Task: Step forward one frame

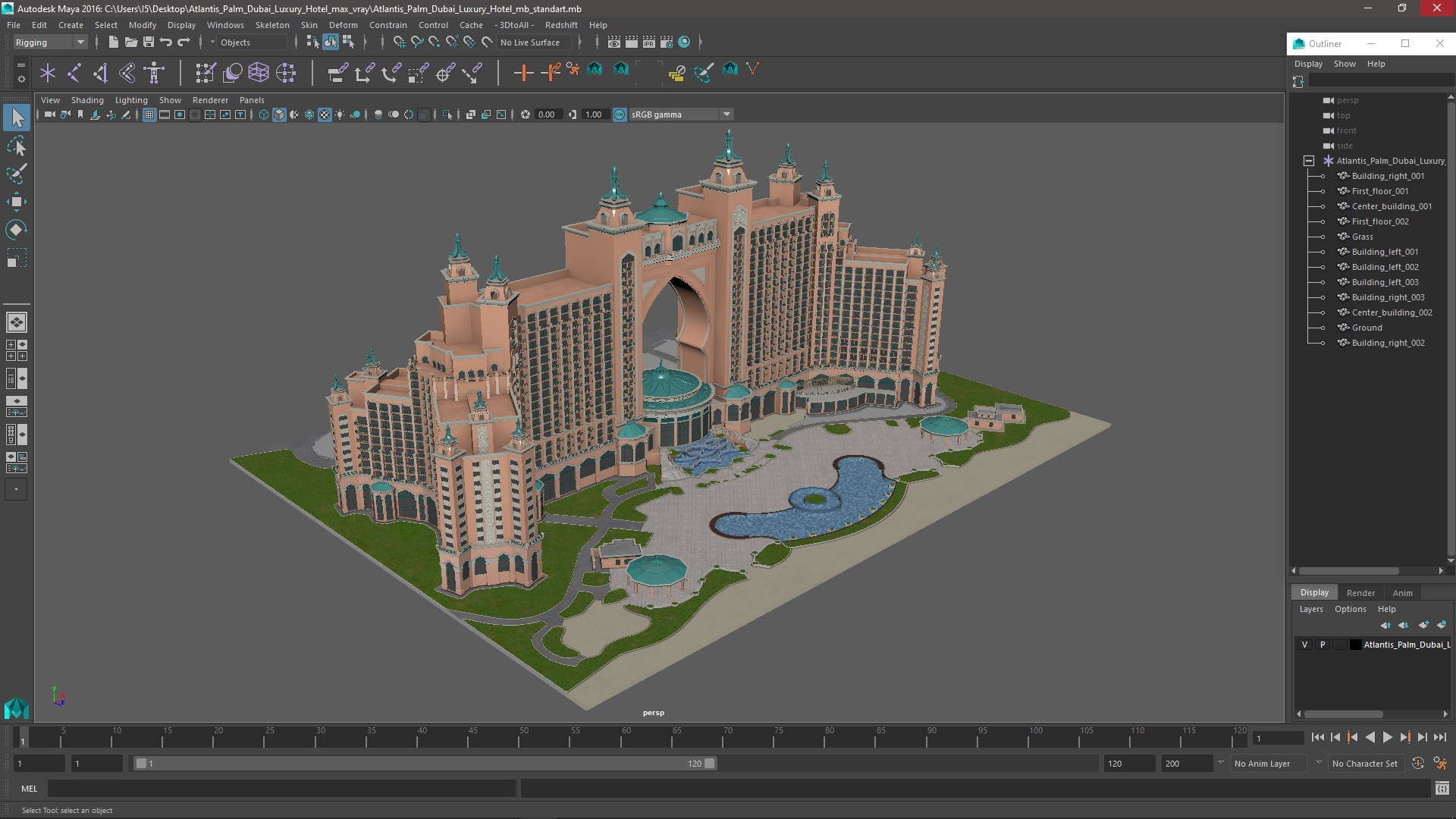Action: click(x=1423, y=737)
